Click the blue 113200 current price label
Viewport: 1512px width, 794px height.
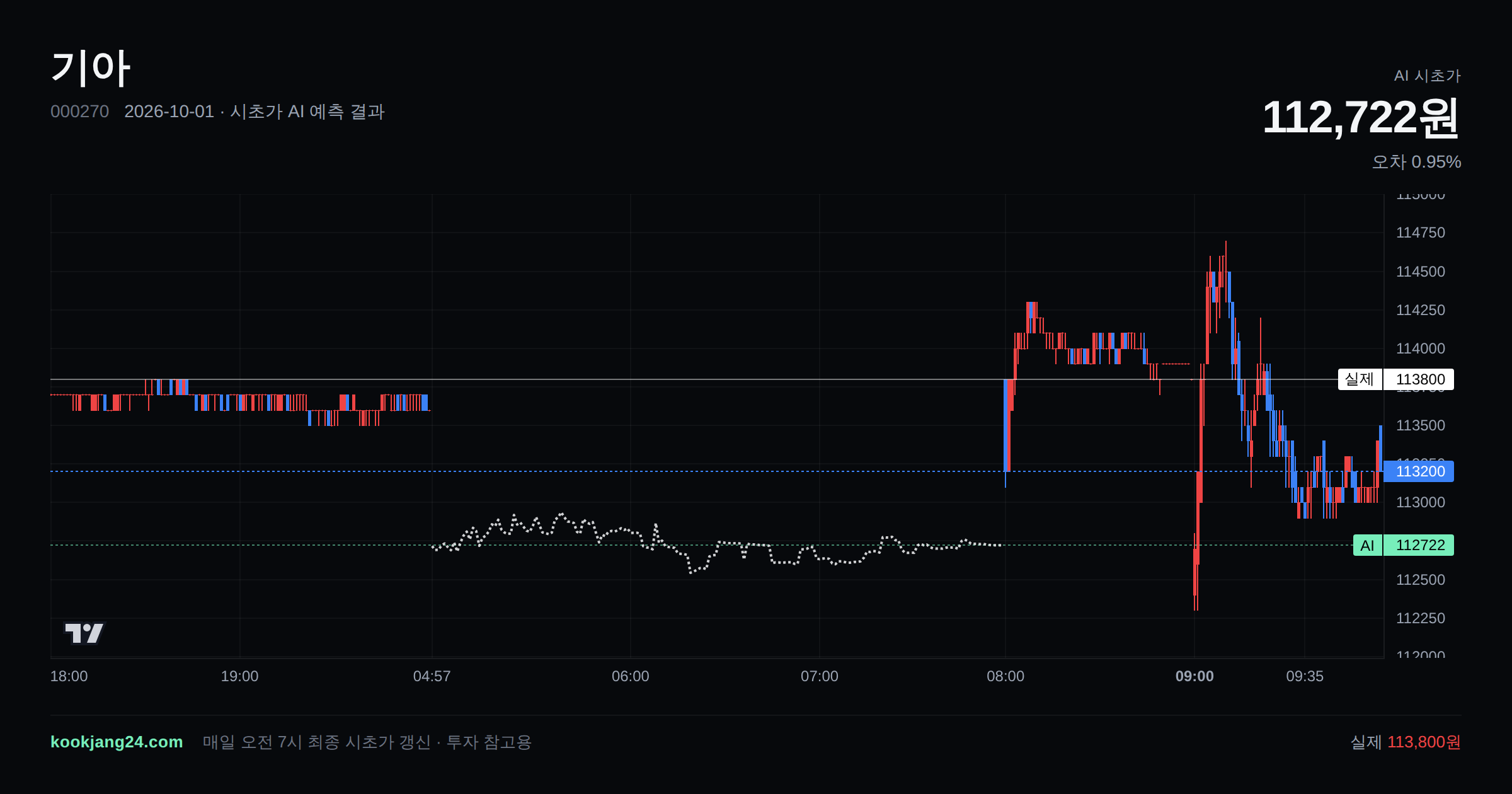click(1419, 471)
